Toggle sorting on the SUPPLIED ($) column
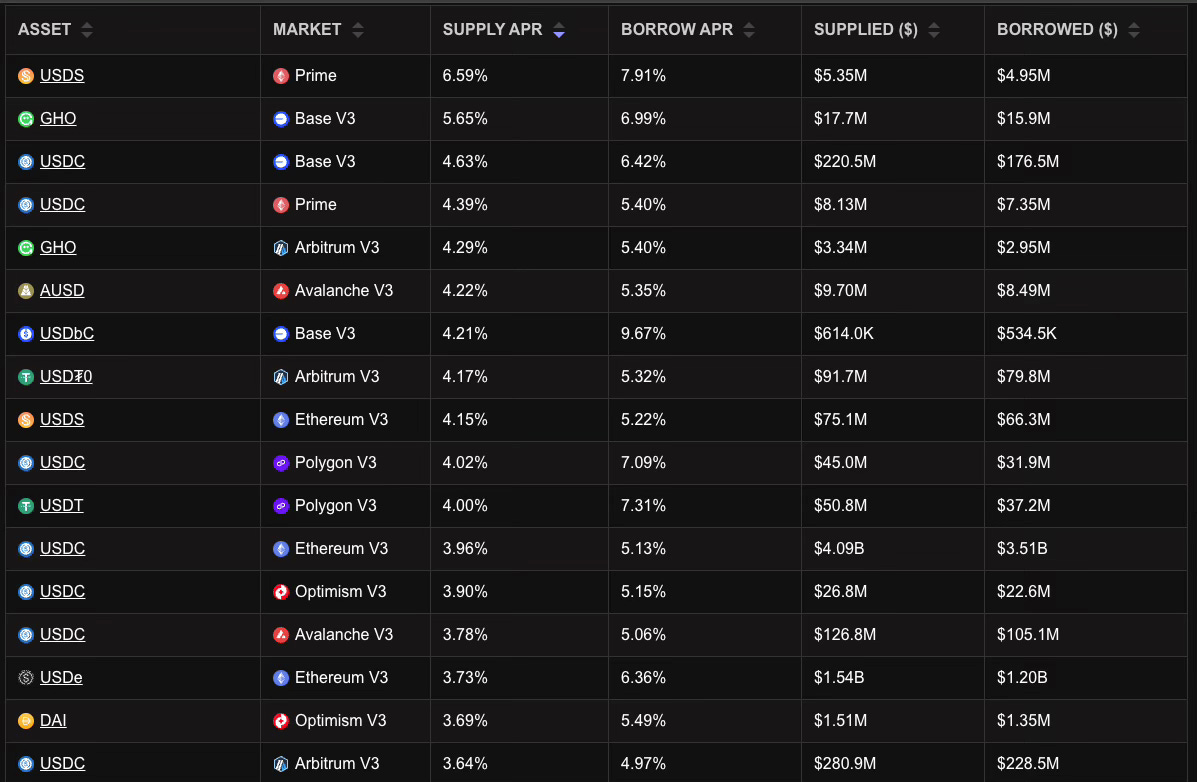 (x=933, y=29)
